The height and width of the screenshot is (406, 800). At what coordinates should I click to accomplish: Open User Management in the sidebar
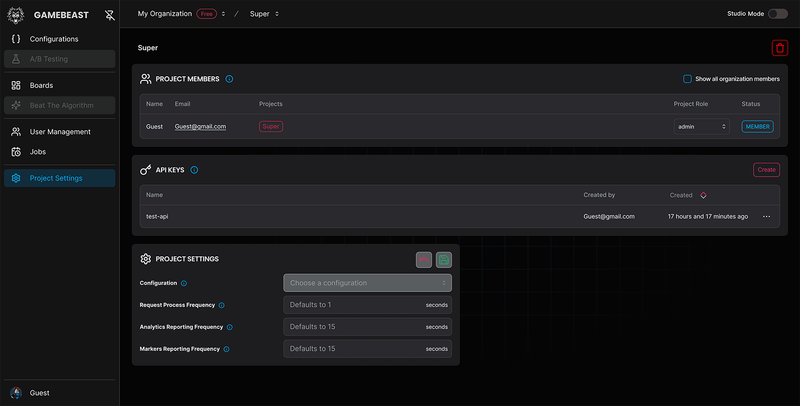point(60,132)
